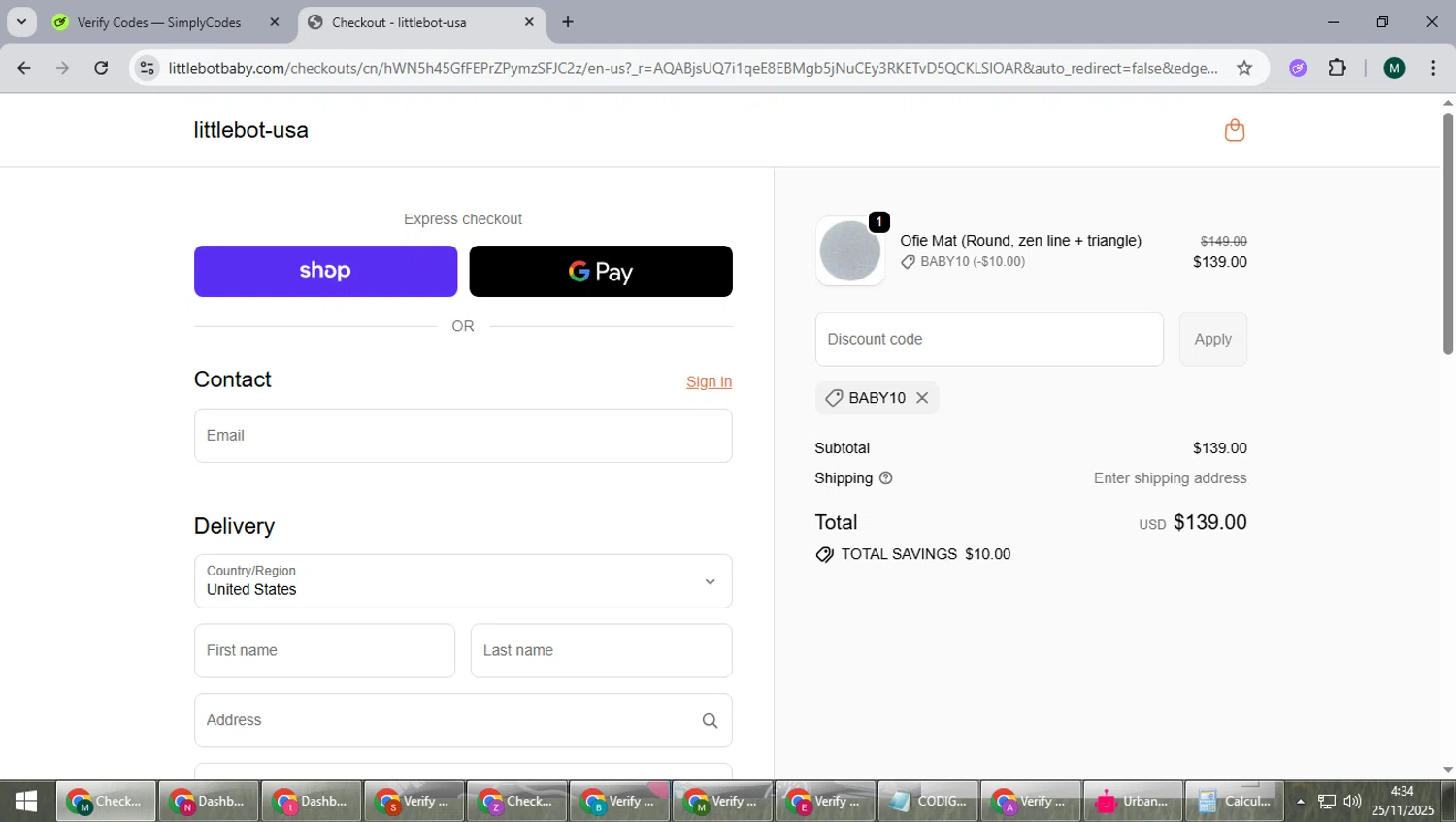Close the Verify Codes SimplyCodes tab
This screenshot has width=1456, height=822.
coord(275,22)
